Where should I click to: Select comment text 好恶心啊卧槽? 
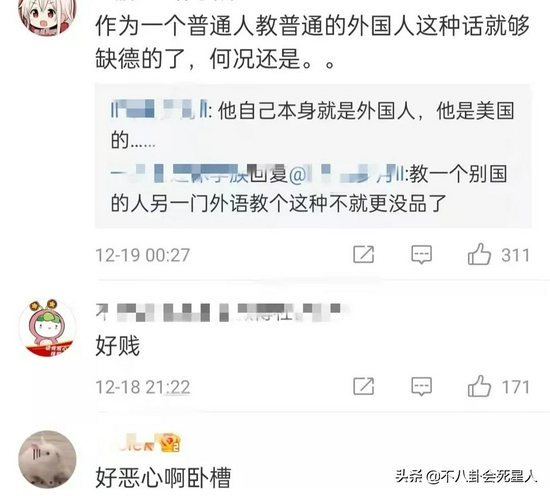tap(163, 477)
